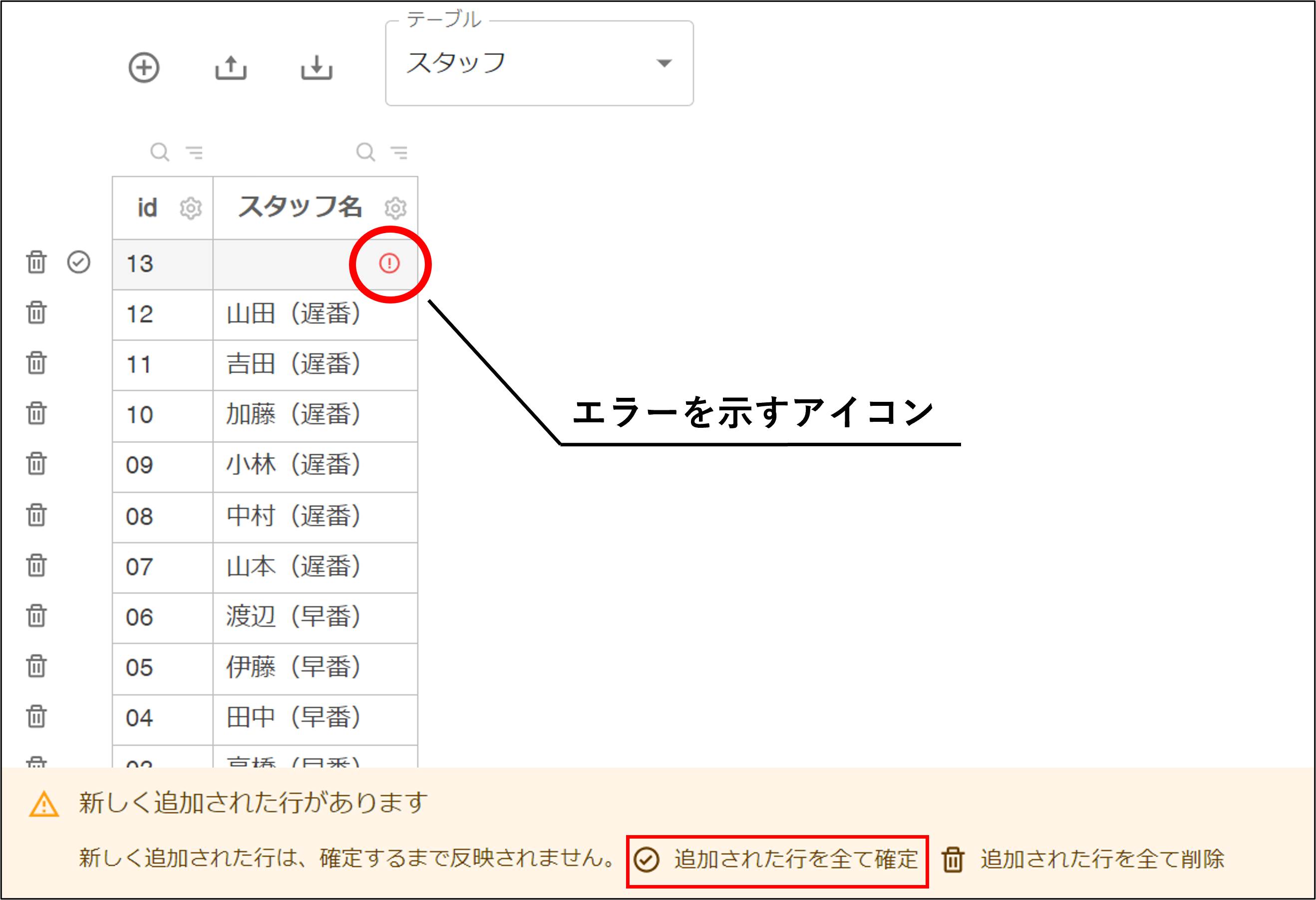Viewport: 1316px width, 900px height.
Task: Select cell 吉田（遅番）
Action: coord(316,365)
